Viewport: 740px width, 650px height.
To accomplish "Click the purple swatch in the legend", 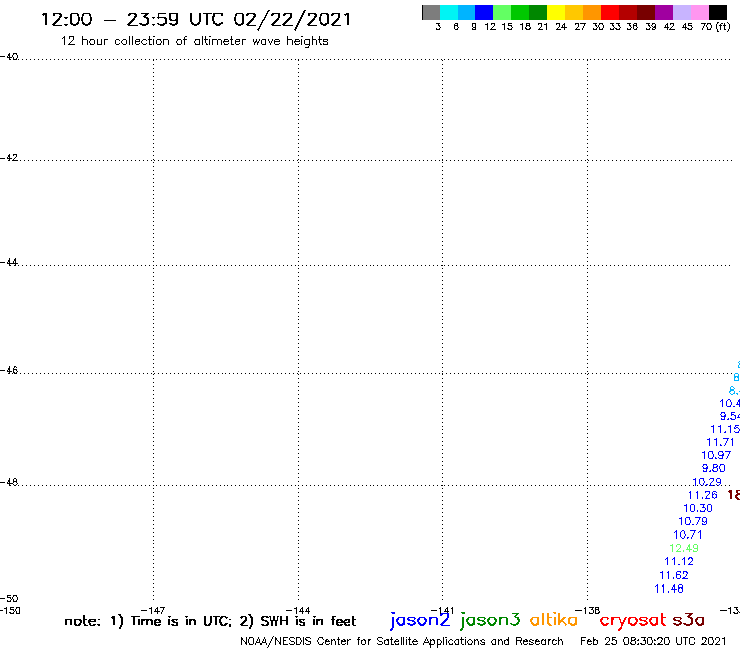I will 664,12.
